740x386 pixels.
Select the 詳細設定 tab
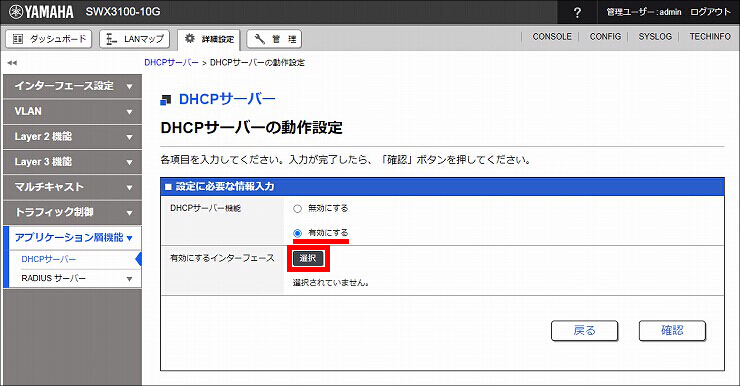(209, 39)
